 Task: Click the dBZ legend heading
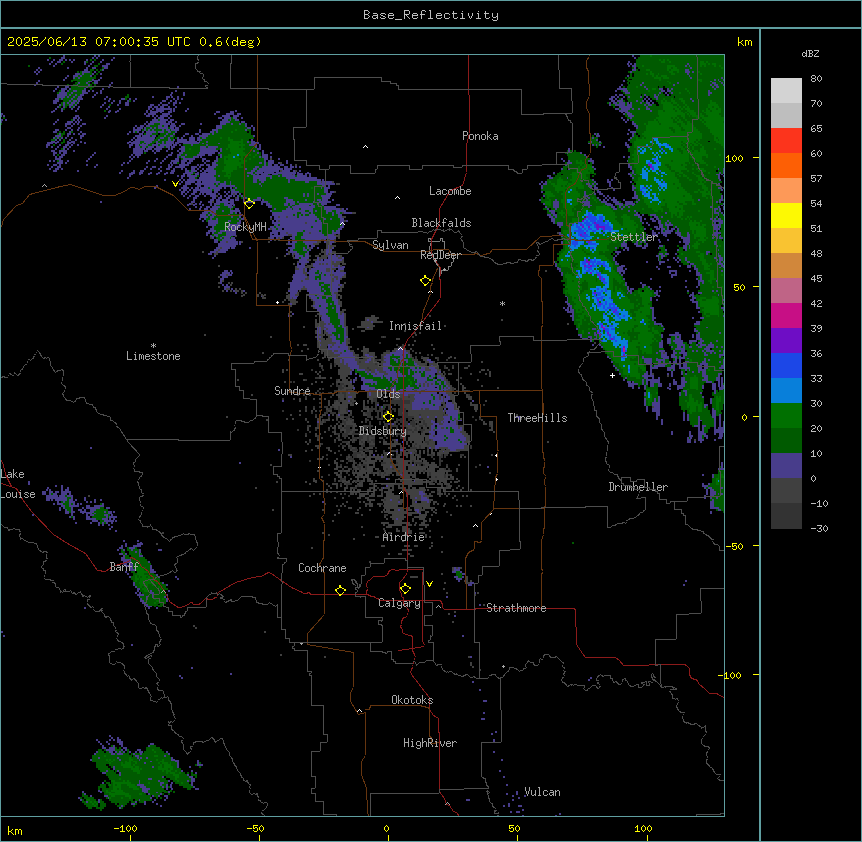(x=810, y=54)
